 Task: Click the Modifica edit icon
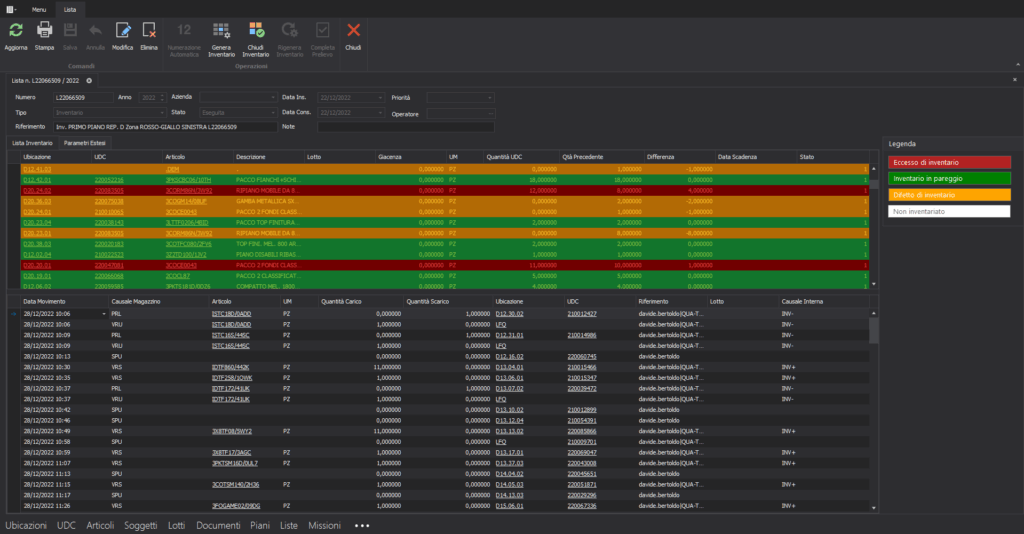tap(123, 31)
